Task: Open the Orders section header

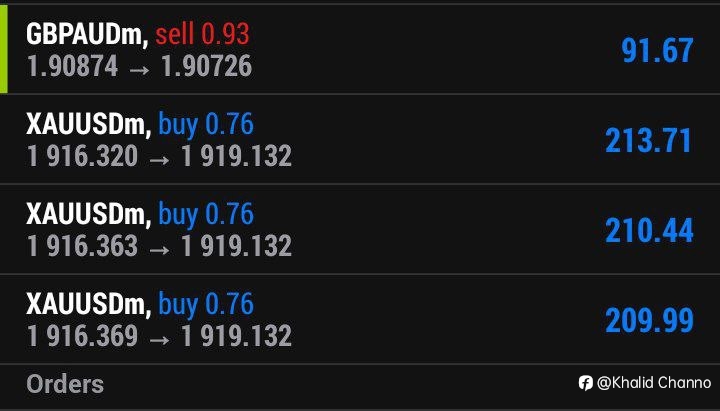Action: pyautogui.click(x=65, y=384)
